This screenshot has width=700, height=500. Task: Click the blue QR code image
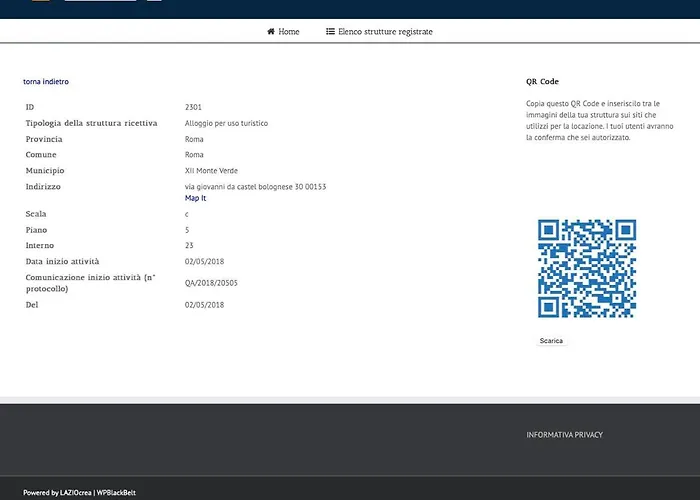(587, 268)
